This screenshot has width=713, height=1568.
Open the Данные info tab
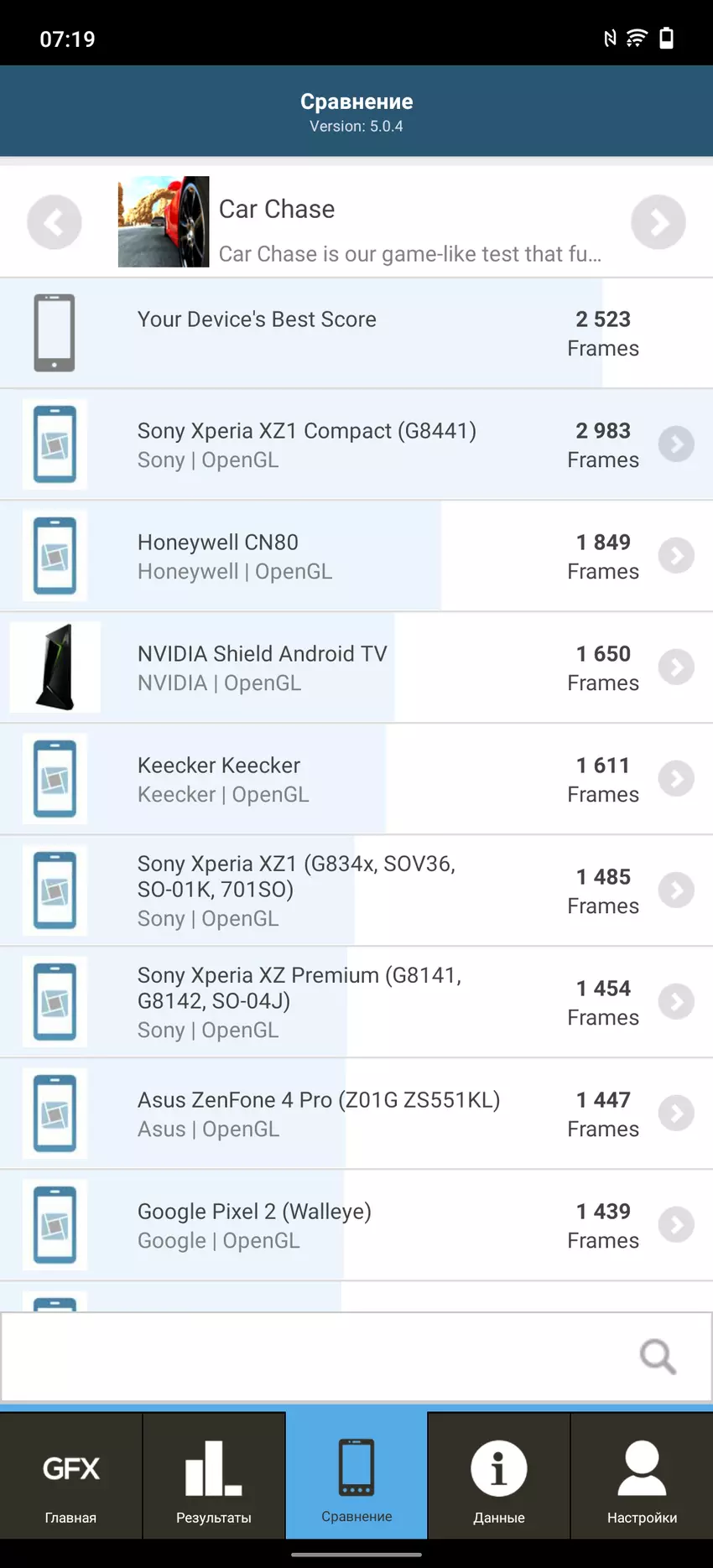499,1477
